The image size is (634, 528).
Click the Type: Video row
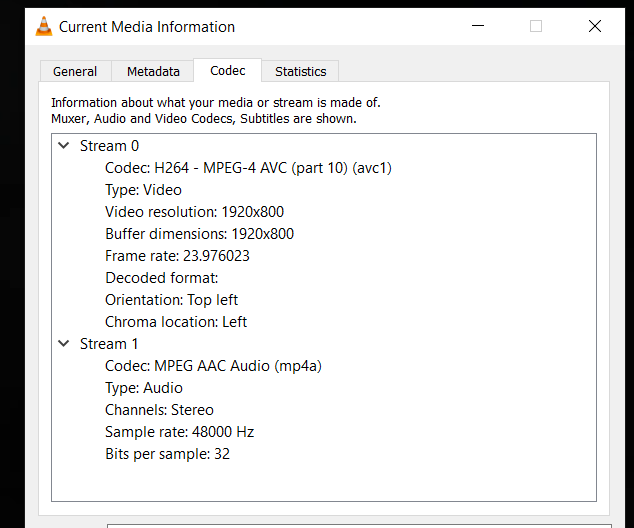143,190
